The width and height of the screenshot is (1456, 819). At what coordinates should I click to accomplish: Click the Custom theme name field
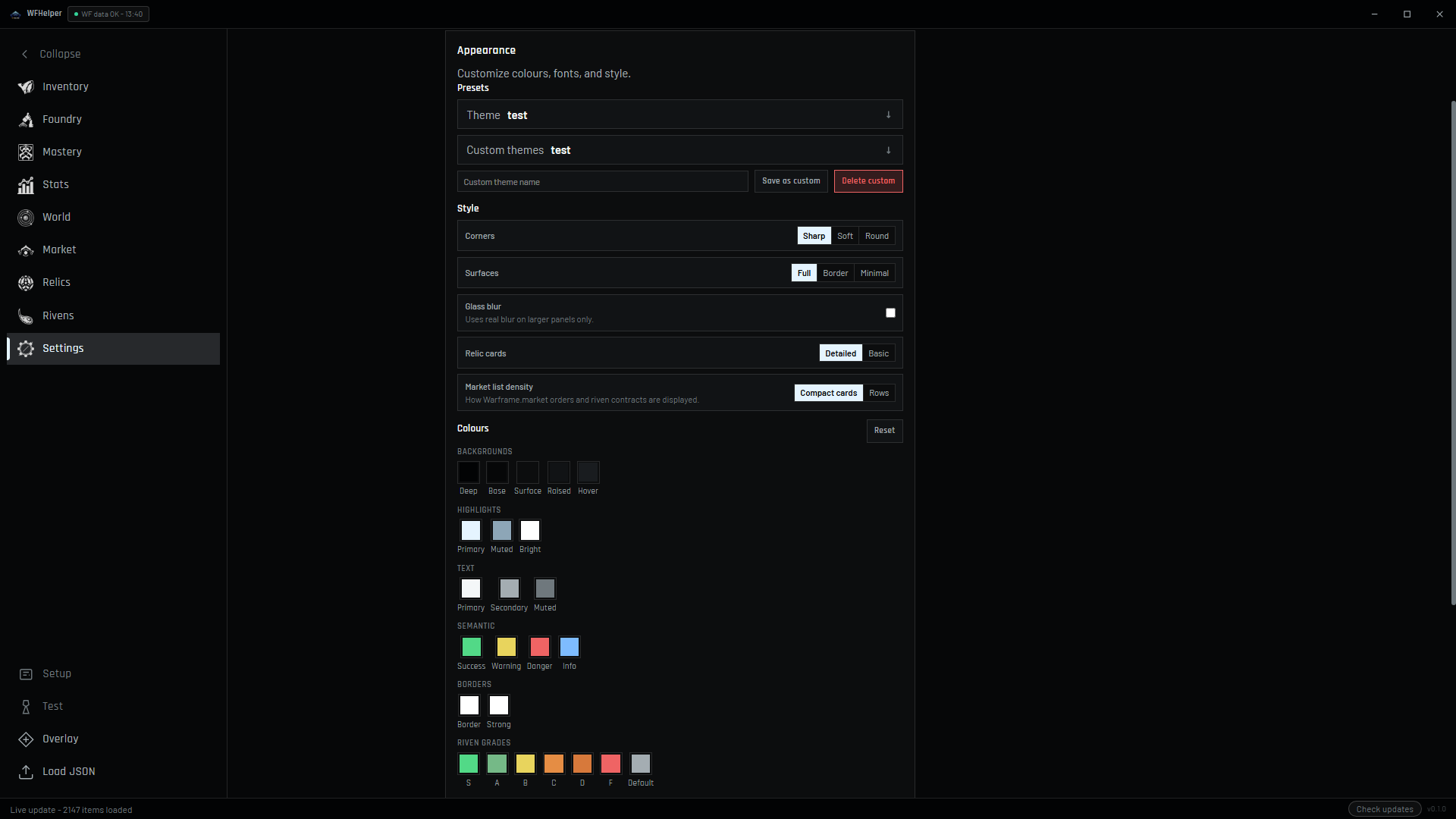602,181
